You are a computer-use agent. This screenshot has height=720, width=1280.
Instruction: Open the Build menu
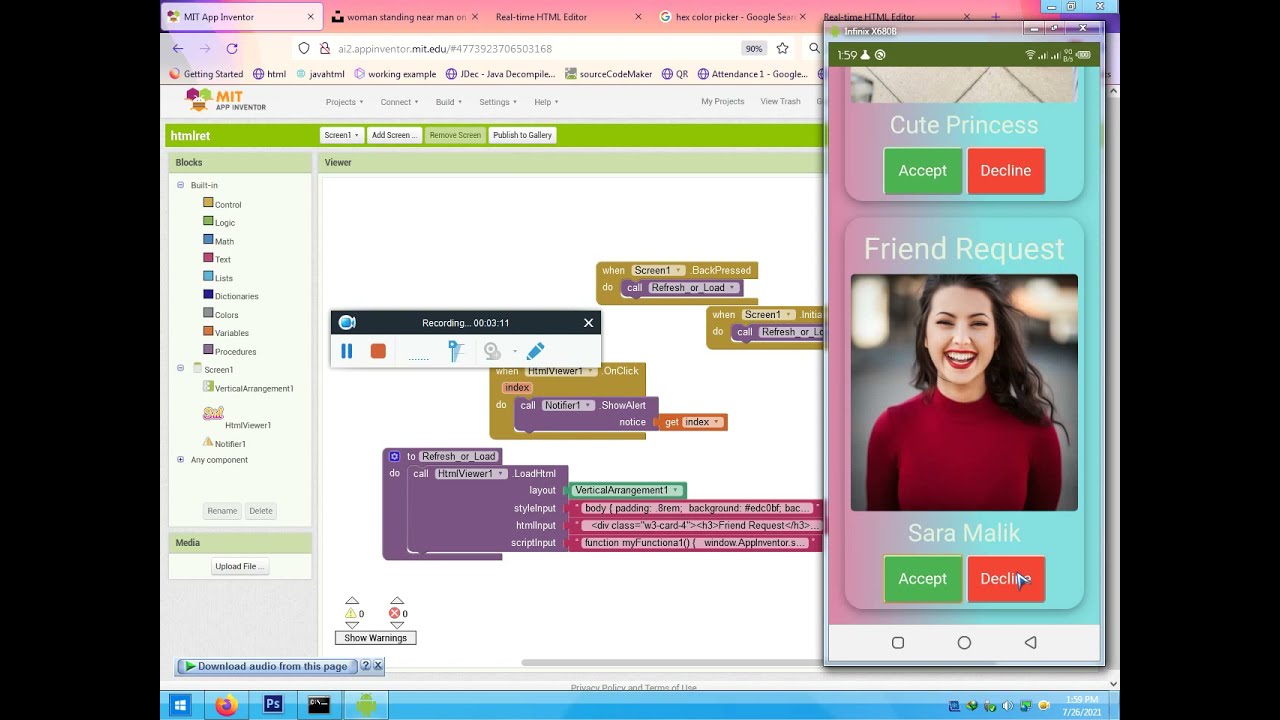click(448, 102)
